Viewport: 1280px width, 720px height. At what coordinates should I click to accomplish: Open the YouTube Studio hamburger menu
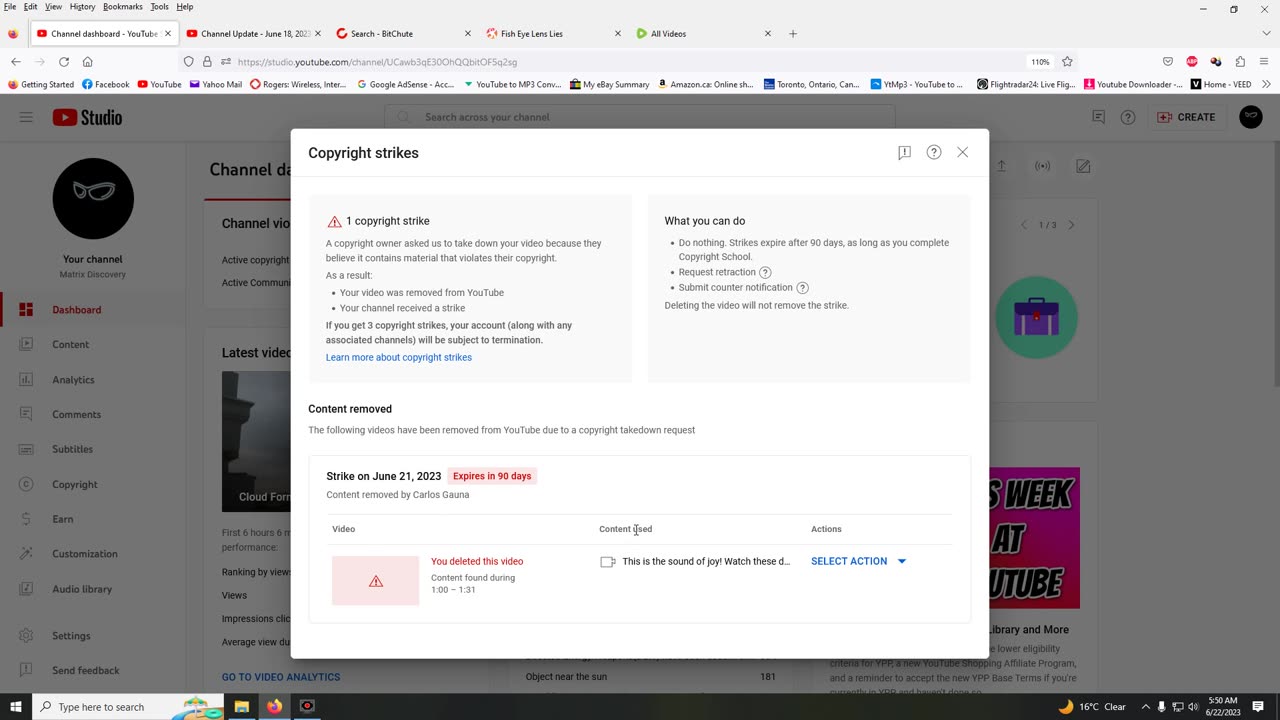(x=26, y=117)
